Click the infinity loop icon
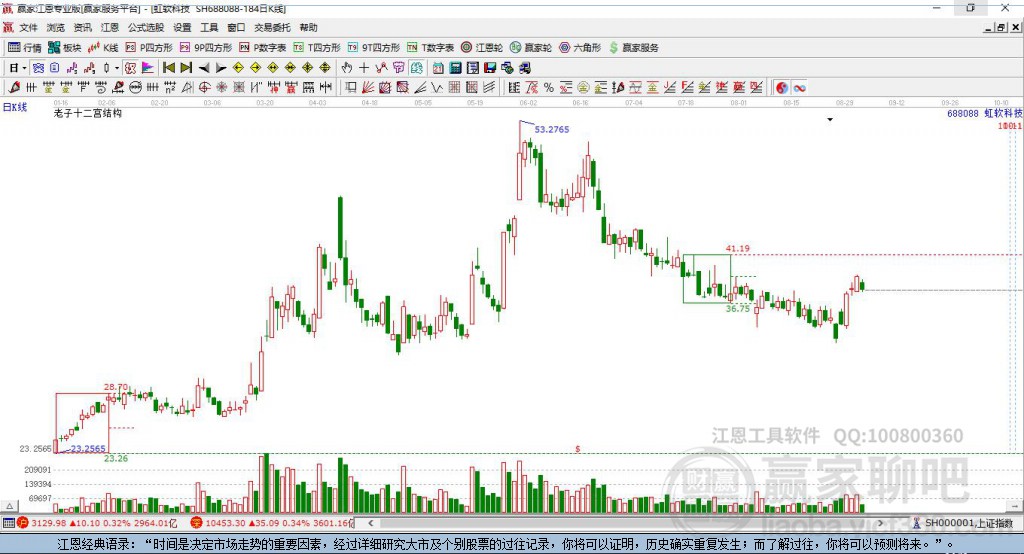Image resolution: width=1024 pixels, height=554 pixels. pos(799,88)
